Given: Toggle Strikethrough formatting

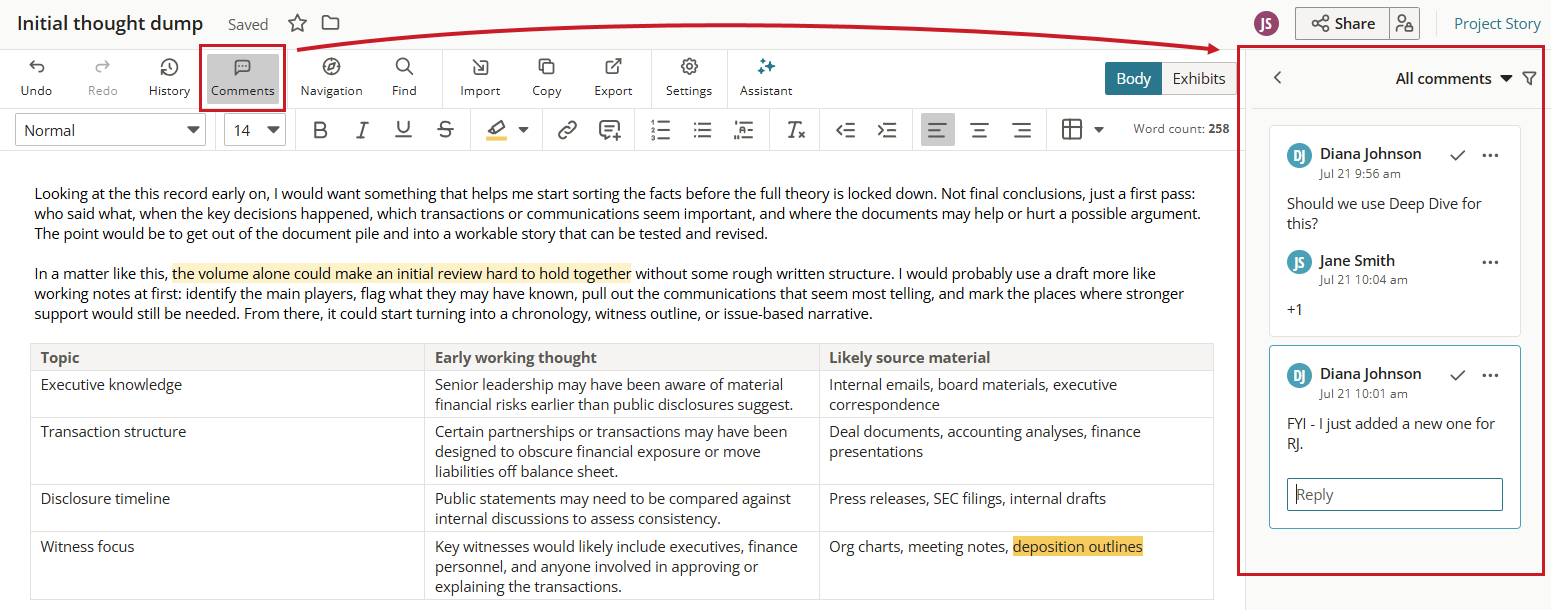Looking at the screenshot, I should 446,130.
